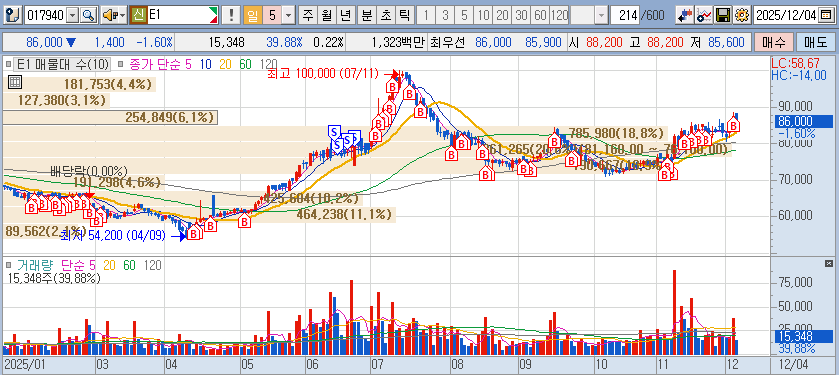
Task: Click the floppy disk save icon
Action: pyautogui.click(x=723, y=15)
